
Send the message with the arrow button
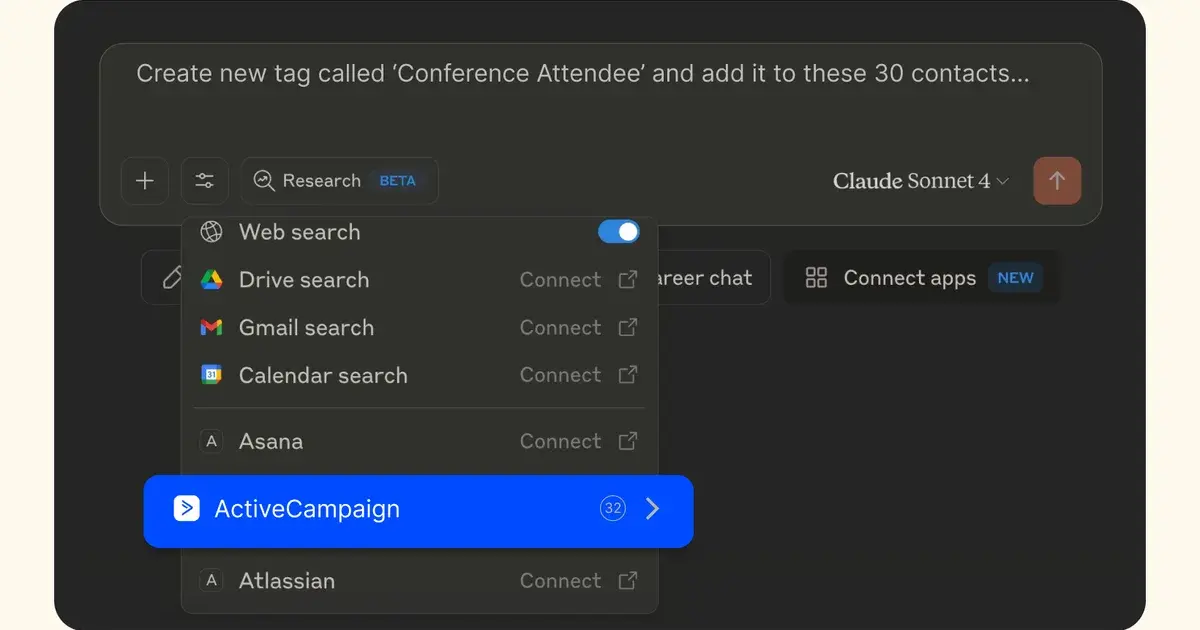pos(1057,181)
